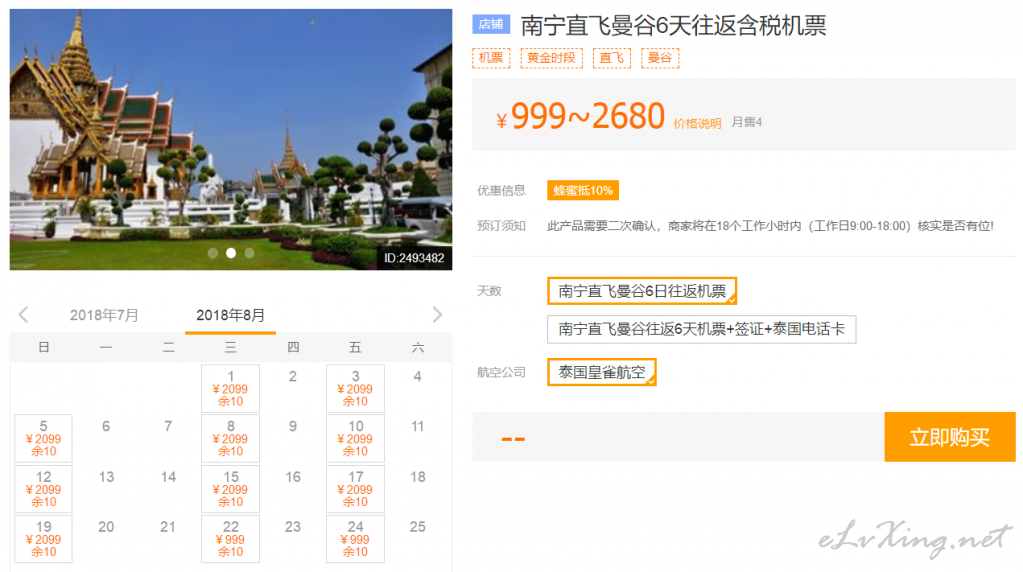Pick August 22 priced ¥999
Image resolution: width=1023 pixels, height=572 pixels.
click(x=230, y=539)
